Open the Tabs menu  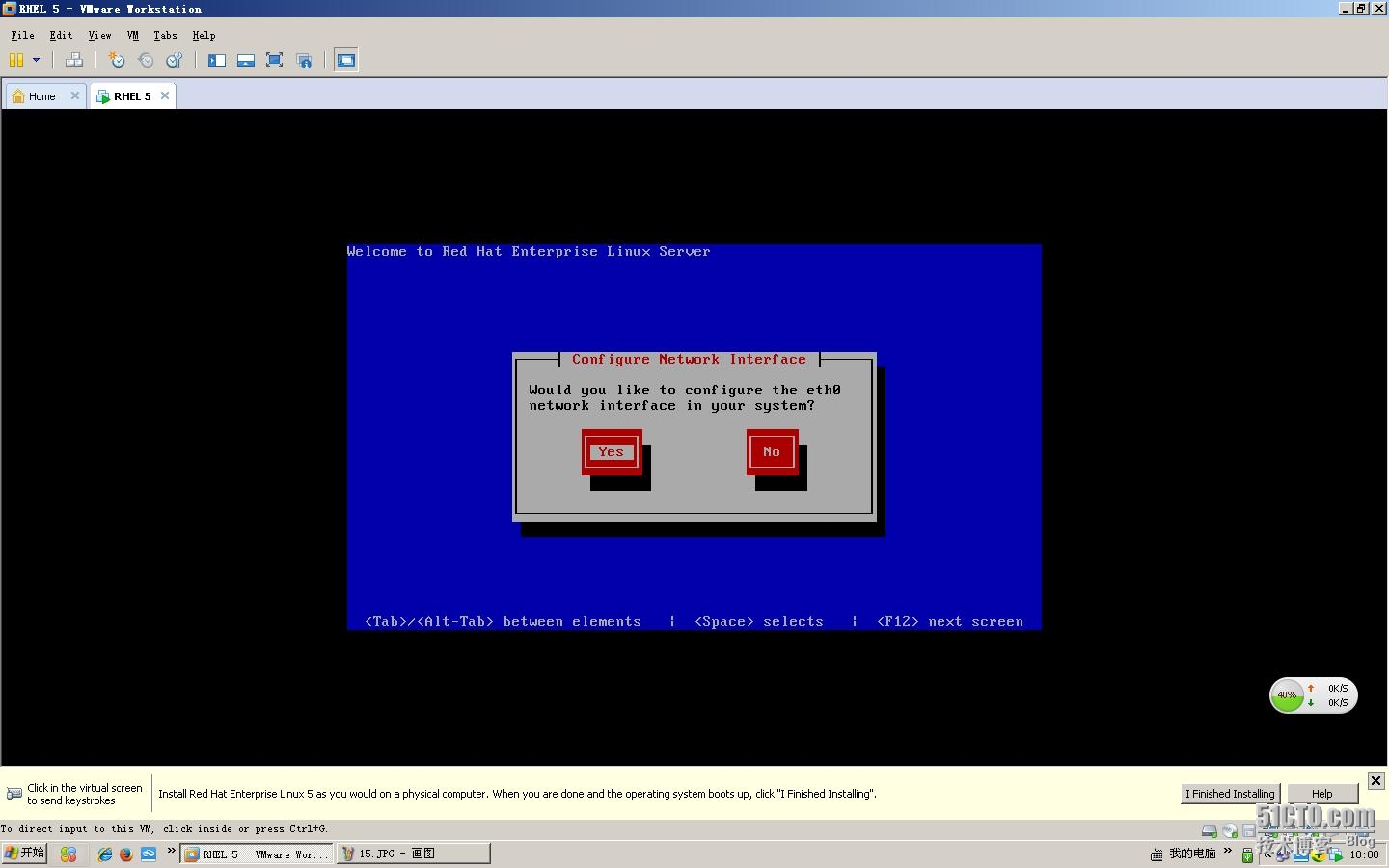click(165, 35)
